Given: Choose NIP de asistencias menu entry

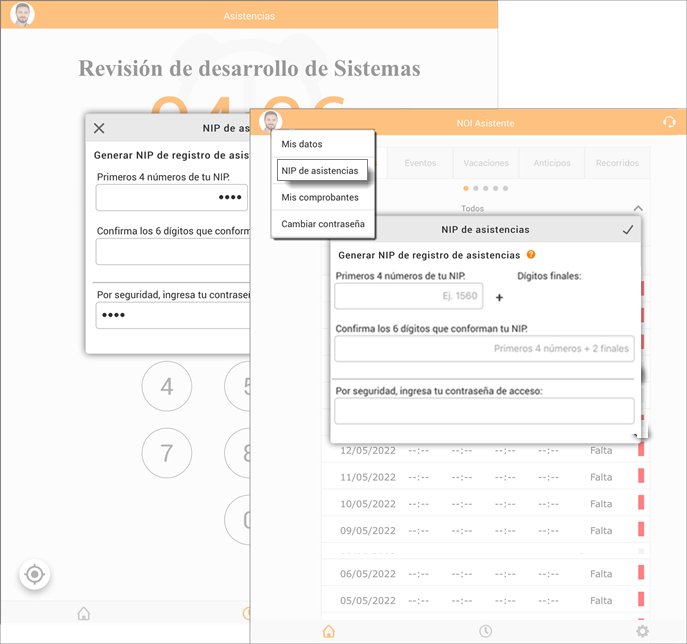Looking at the screenshot, I should click(320, 171).
